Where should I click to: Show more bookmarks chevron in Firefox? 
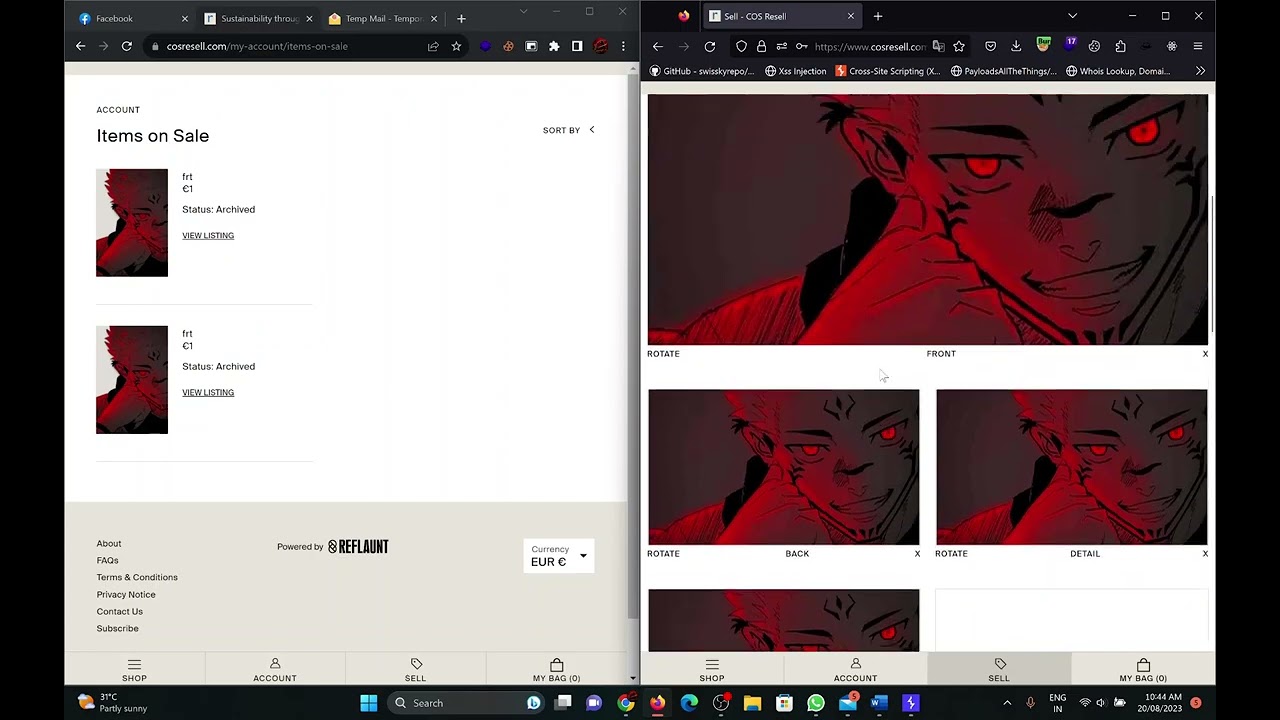(x=1200, y=71)
